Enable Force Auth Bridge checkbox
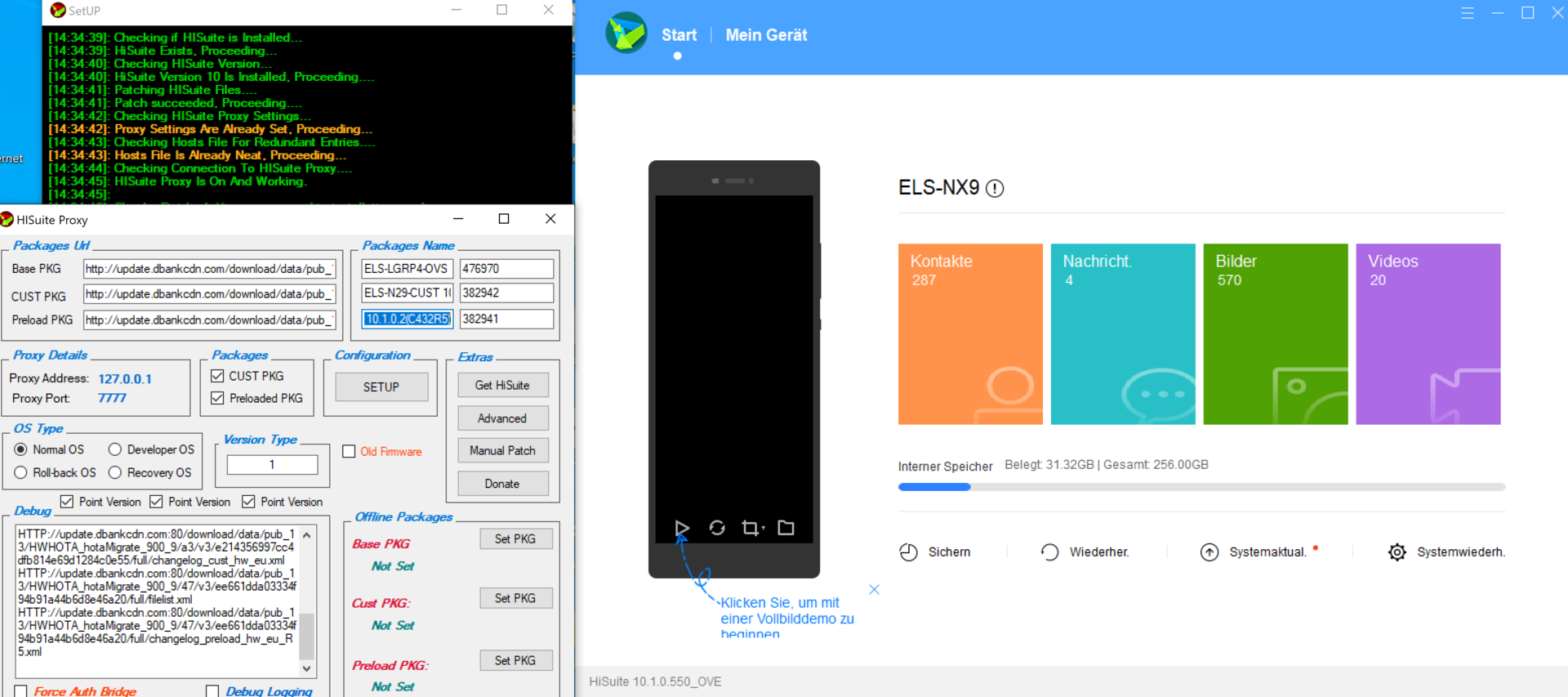Viewport: 1568px width, 697px height. [21, 691]
